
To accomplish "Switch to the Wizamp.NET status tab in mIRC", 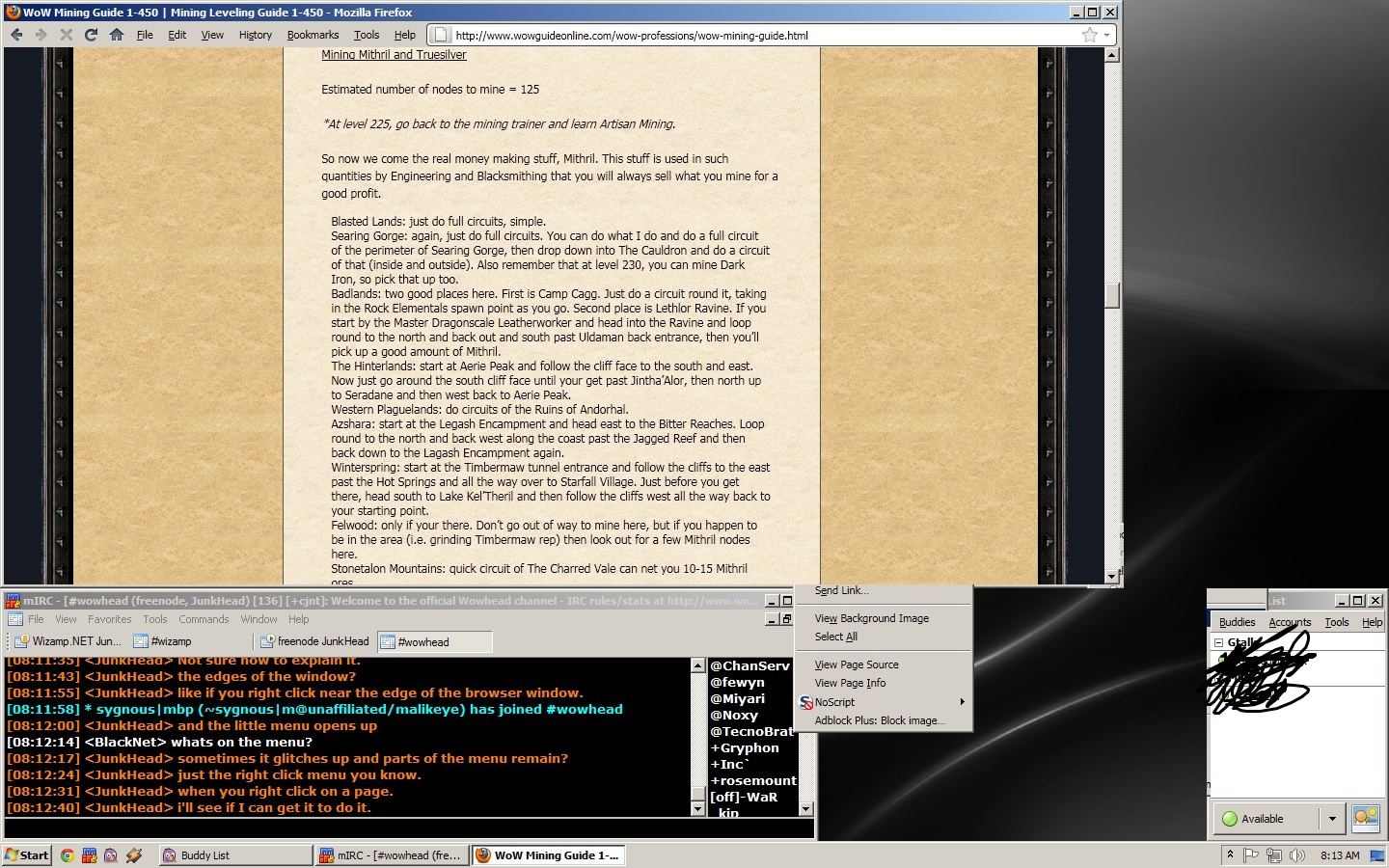I will click(68, 641).
